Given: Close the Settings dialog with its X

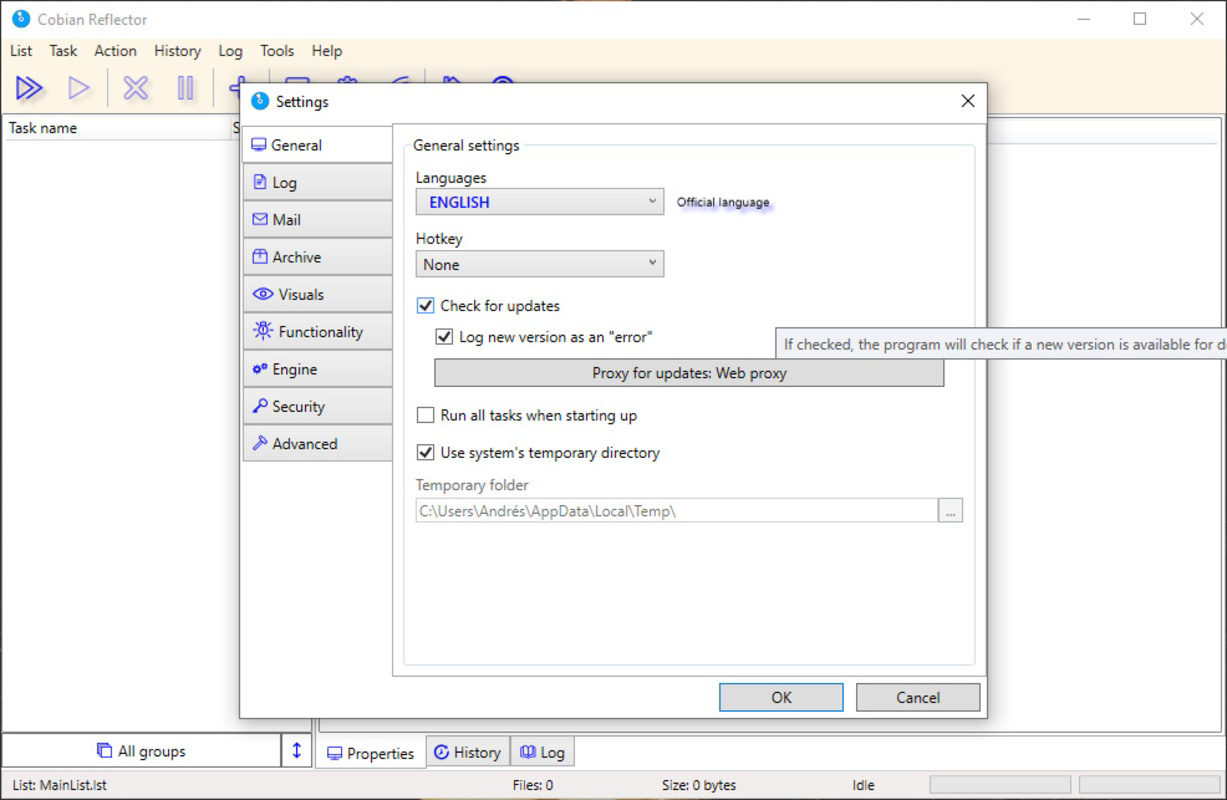Looking at the screenshot, I should click(x=967, y=101).
